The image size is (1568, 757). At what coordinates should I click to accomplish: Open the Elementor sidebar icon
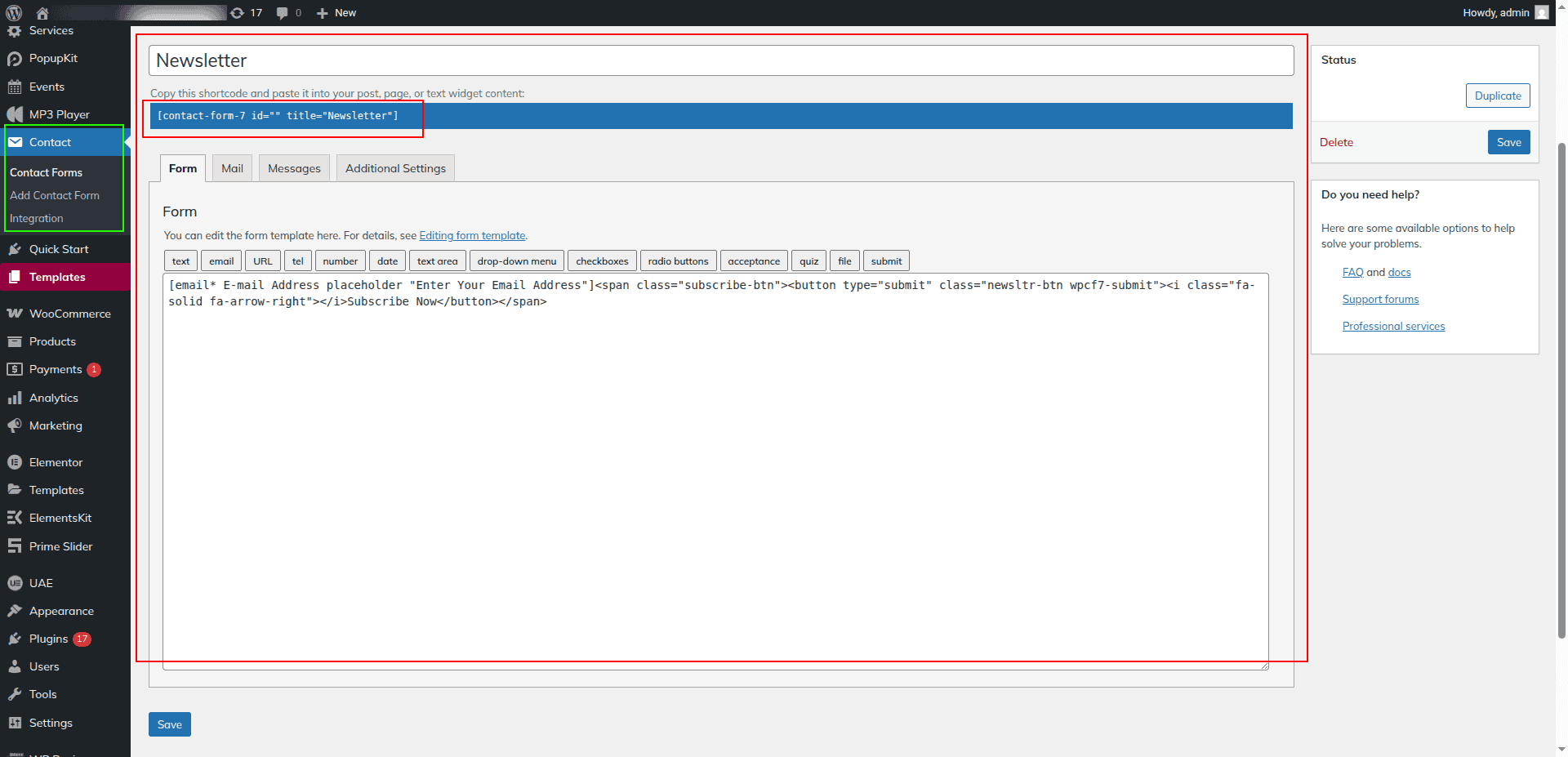coord(15,462)
